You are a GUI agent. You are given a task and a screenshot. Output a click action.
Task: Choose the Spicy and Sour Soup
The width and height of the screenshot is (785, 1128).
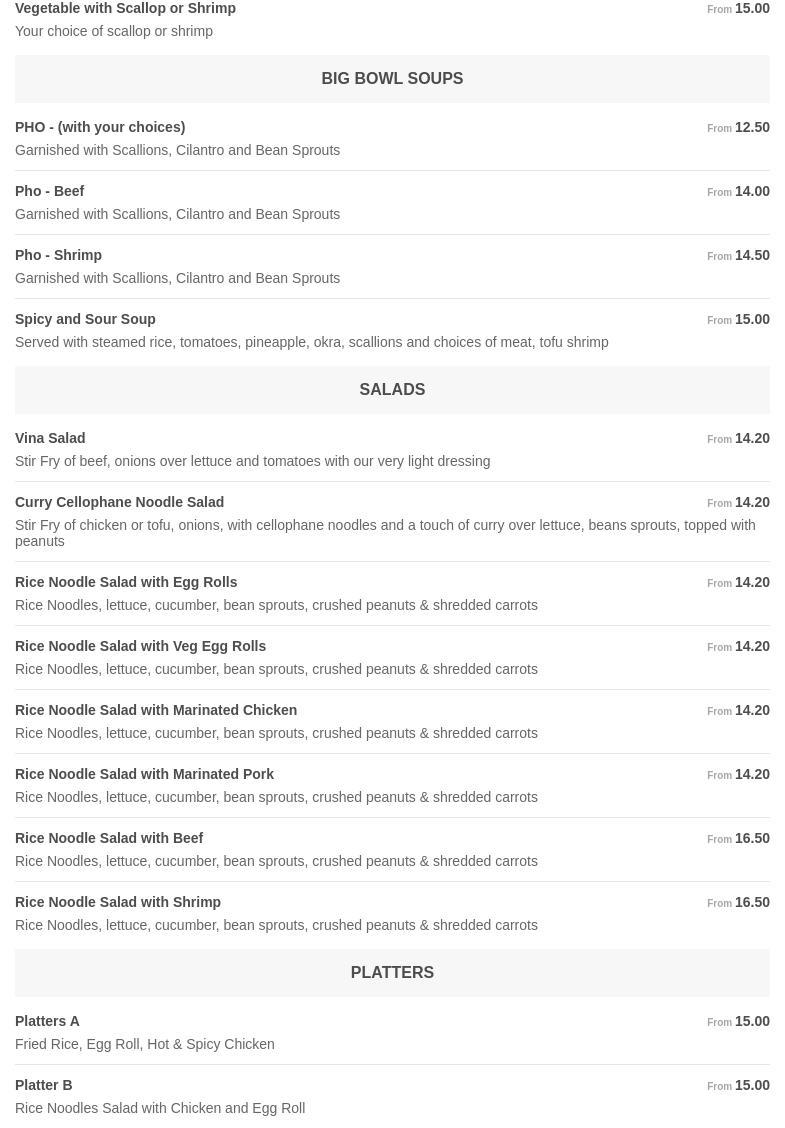coord(86,319)
